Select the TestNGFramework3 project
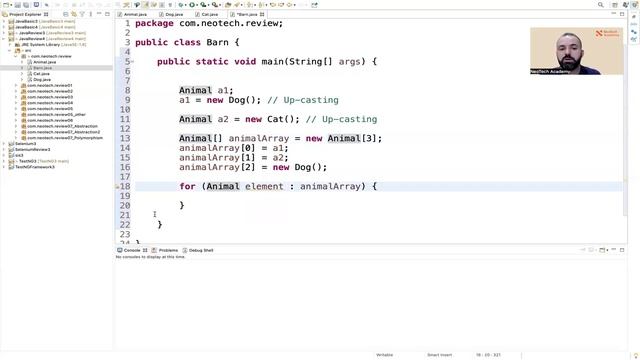 click(x=31, y=167)
